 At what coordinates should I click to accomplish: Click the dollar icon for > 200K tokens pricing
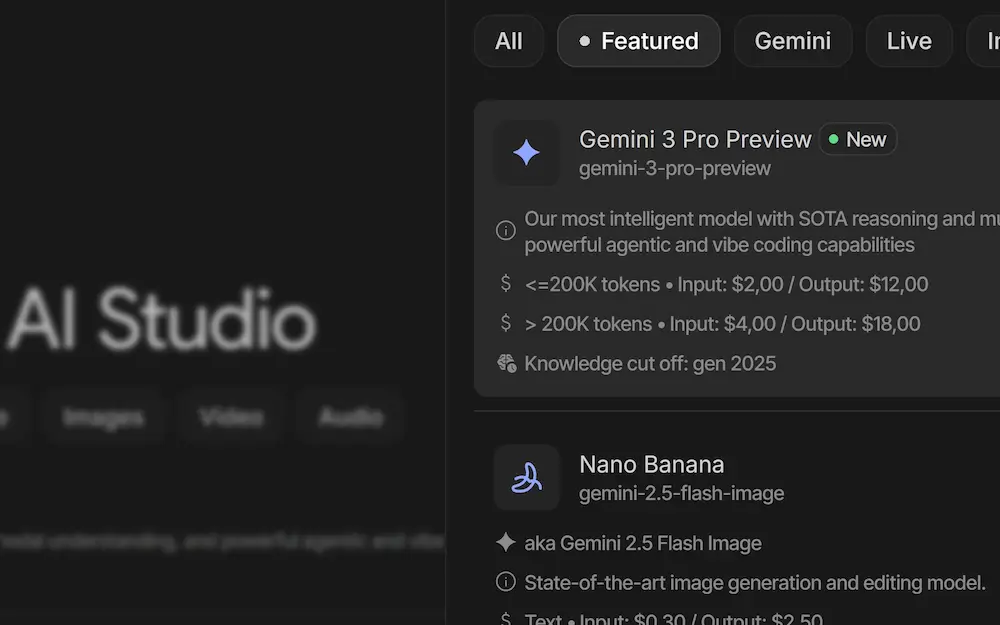click(x=506, y=323)
